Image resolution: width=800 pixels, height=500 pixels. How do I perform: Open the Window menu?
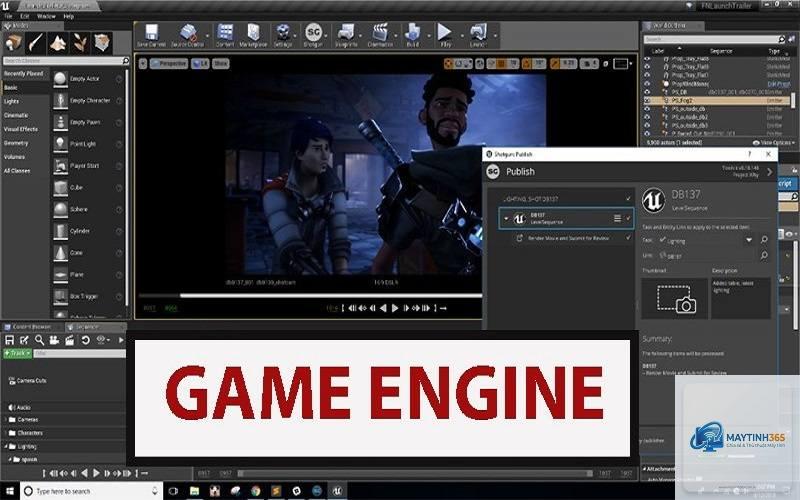[x=46, y=16]
